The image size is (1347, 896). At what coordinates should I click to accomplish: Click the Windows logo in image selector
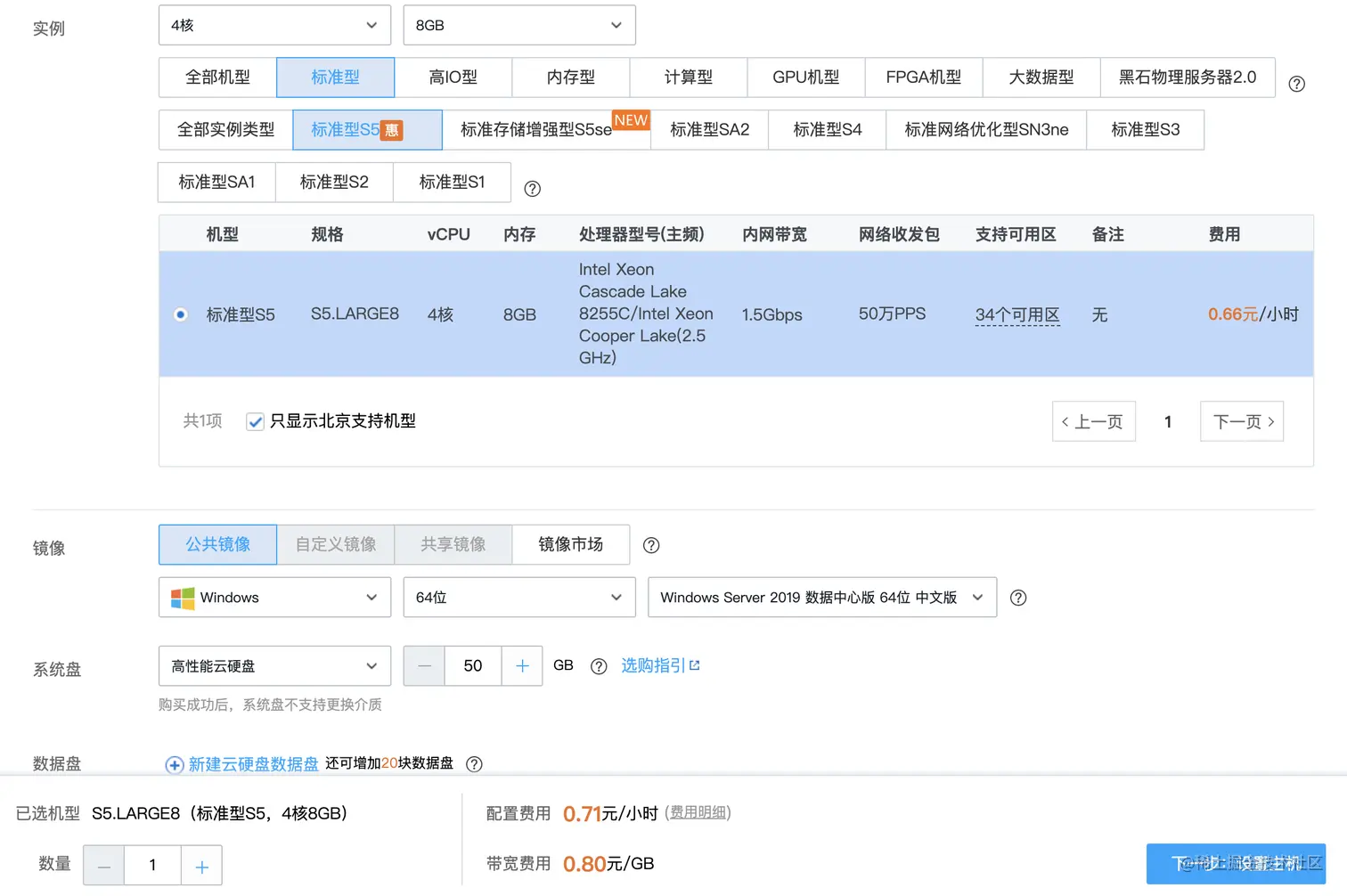tap(182, 598)
